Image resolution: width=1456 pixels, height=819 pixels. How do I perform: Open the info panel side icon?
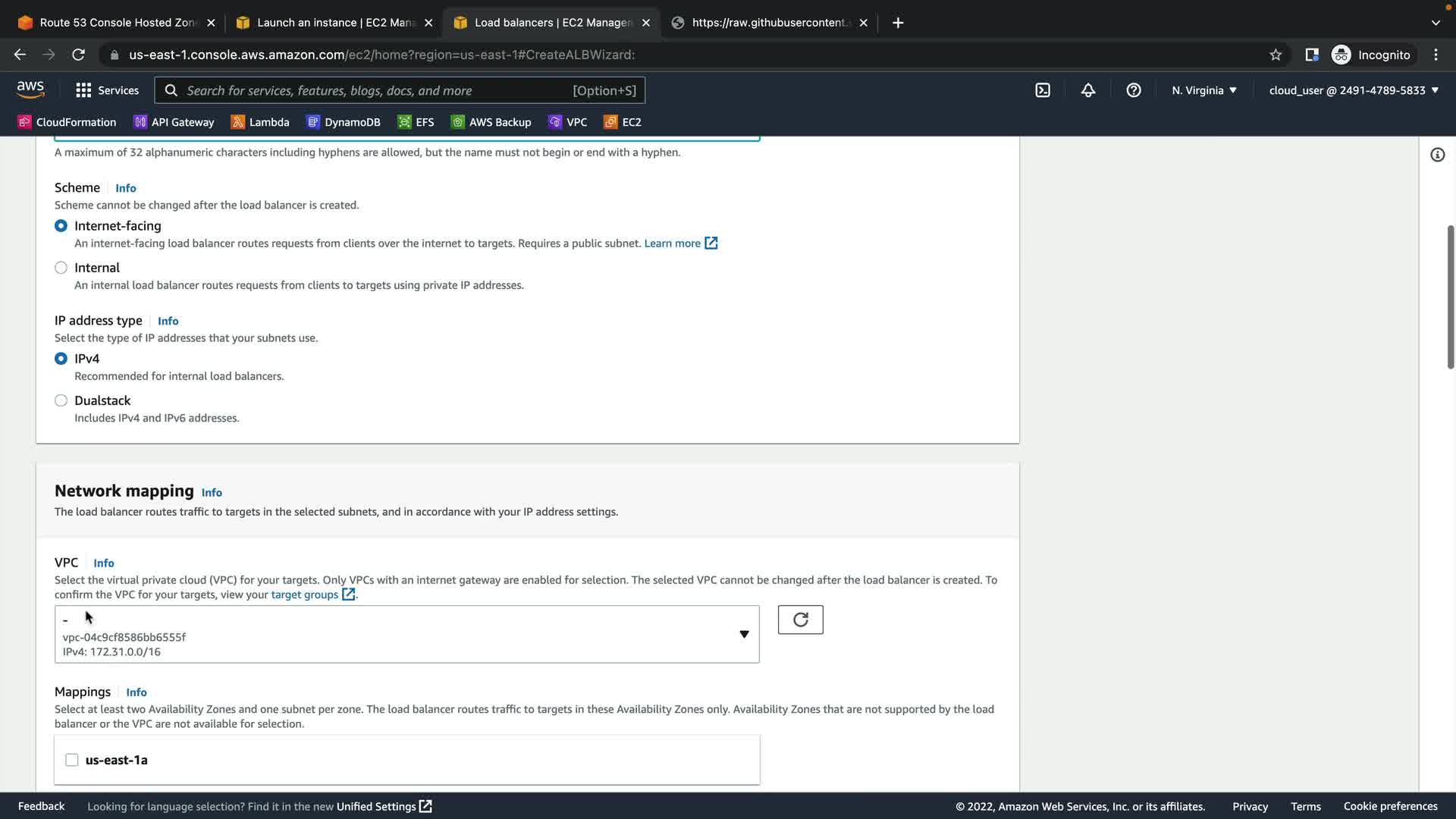[x=1437, y=155]
